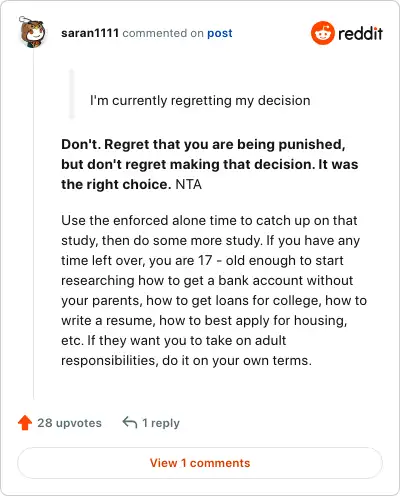The width and height of the screenshot is (400, 496).
Task: Click the quoted "I'm currently regretting my decision" text
Action: tap(200, 100)
